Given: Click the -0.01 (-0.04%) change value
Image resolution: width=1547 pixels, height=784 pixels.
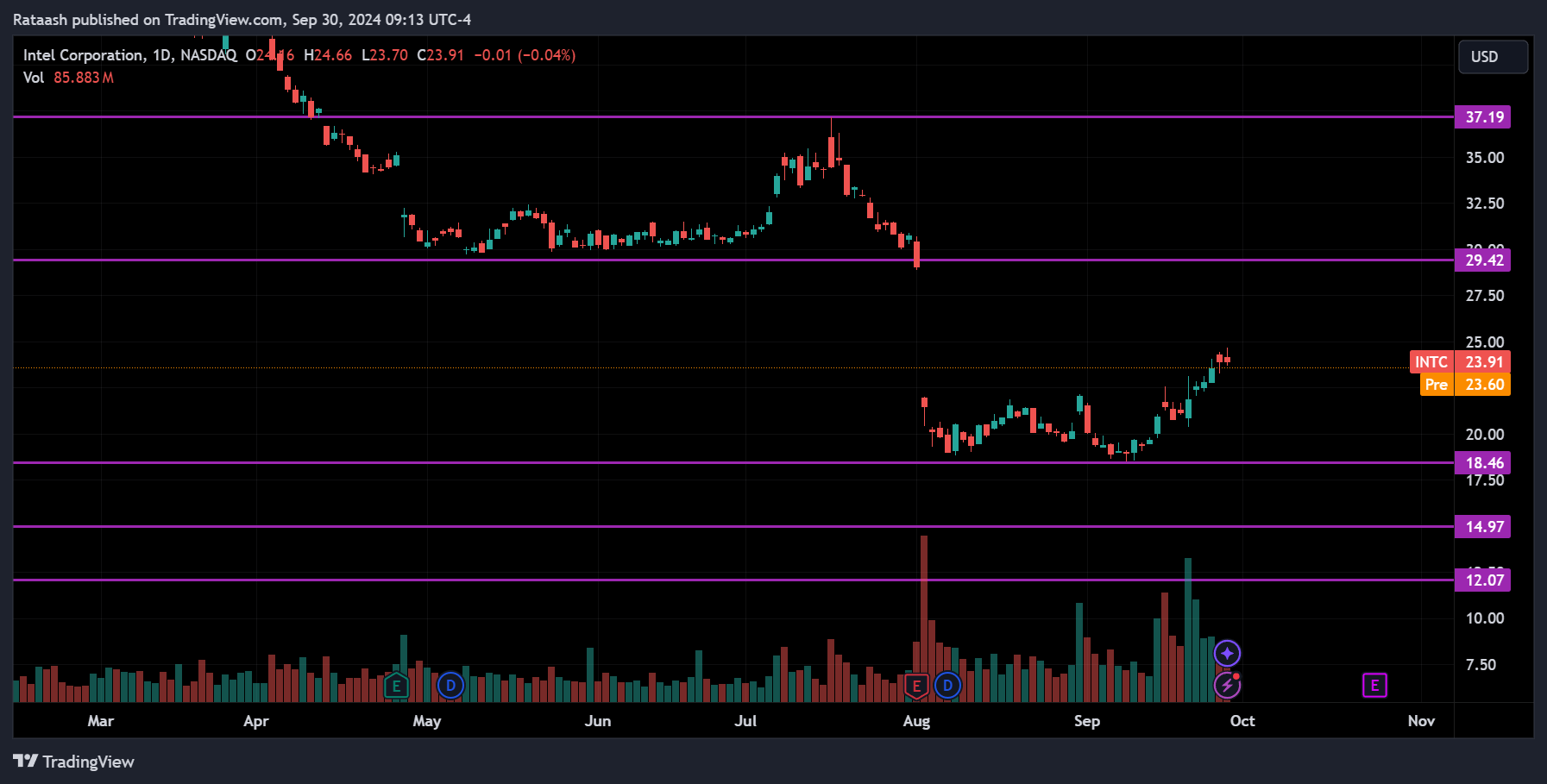Looking at the screenshot, I should pyautogui.click(x=525, y=55).
